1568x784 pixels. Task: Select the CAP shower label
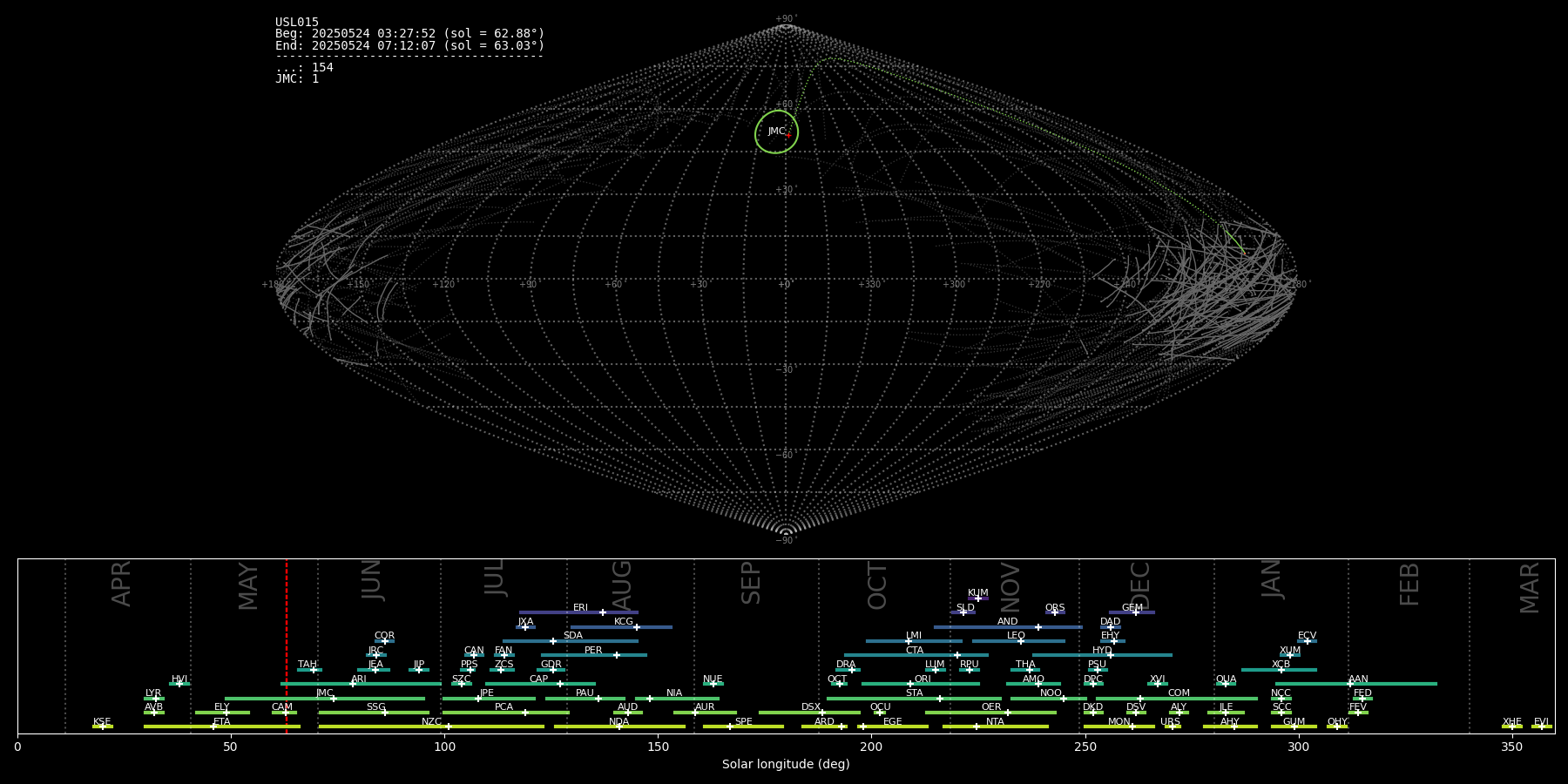(x=539, y=679)
